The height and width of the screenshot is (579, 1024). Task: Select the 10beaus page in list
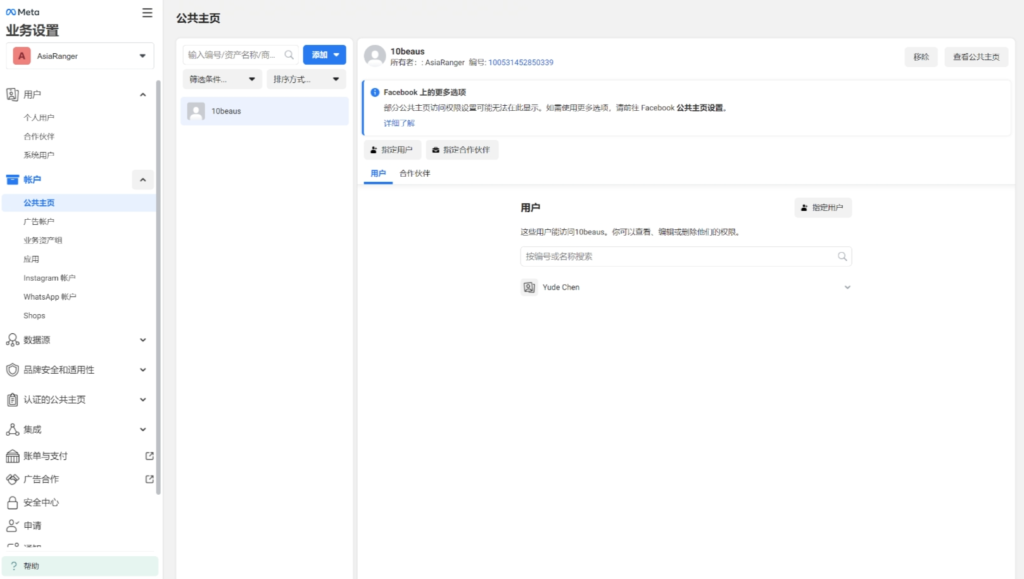[x=264, y=111]
